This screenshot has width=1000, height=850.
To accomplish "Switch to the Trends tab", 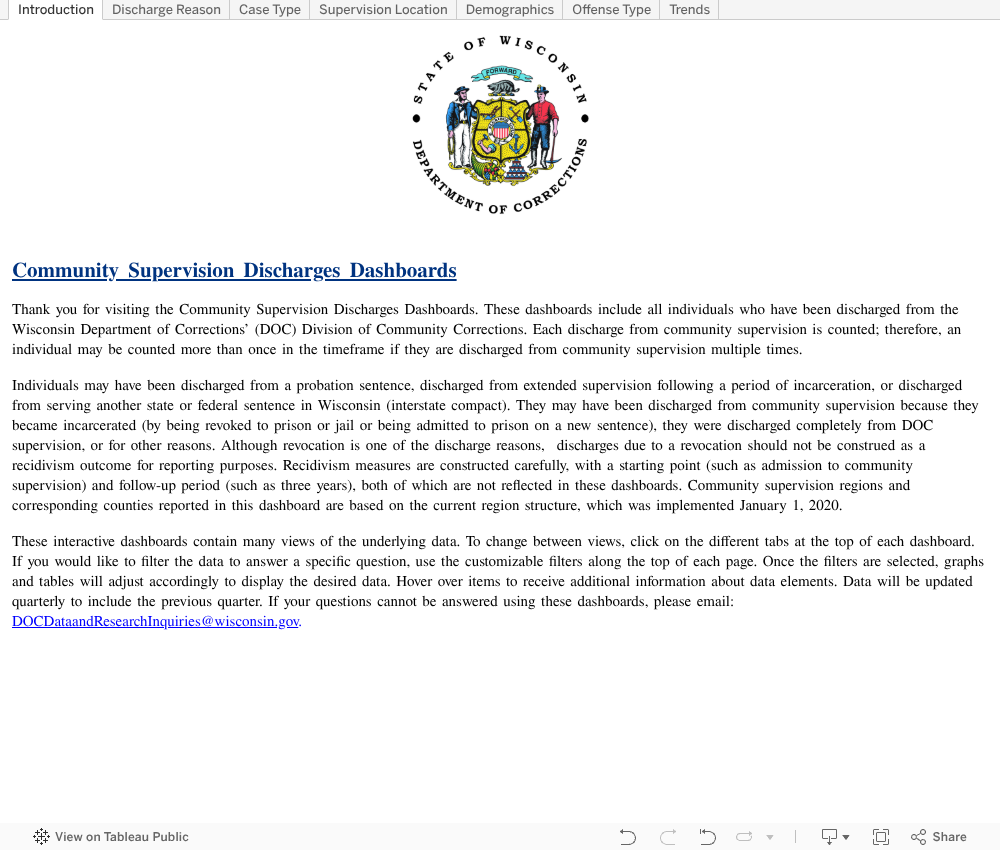I will click(689, 10).
